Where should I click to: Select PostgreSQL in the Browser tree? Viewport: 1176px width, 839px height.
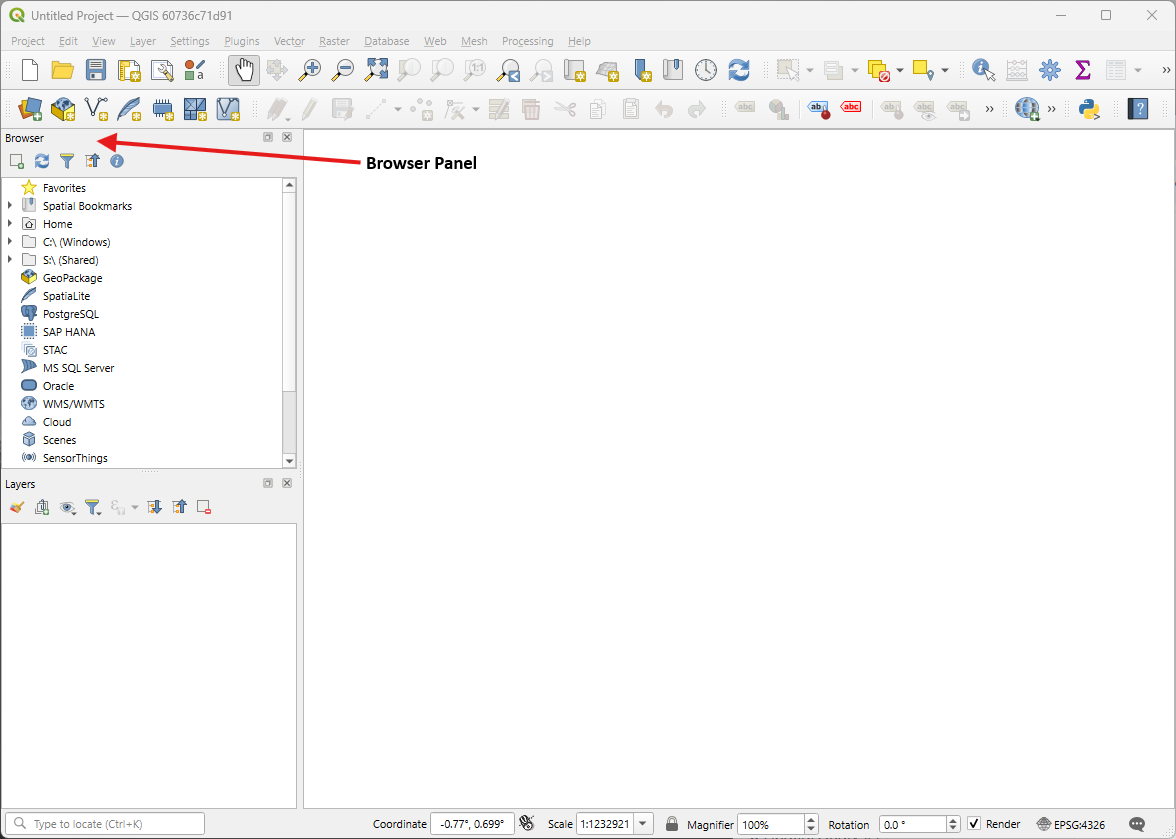[x=70, y=314]
